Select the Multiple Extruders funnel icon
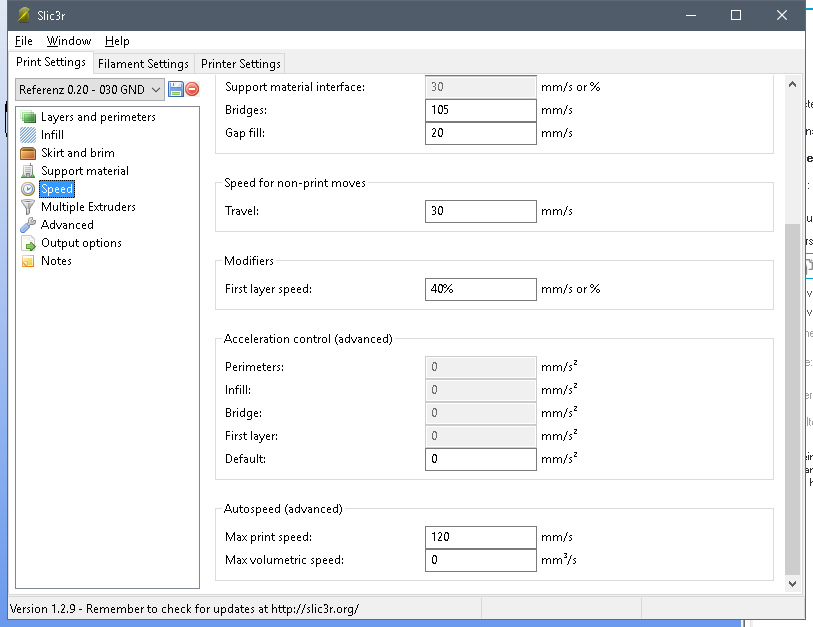This screenshot has width=813, height=627. tap(28, 207)
